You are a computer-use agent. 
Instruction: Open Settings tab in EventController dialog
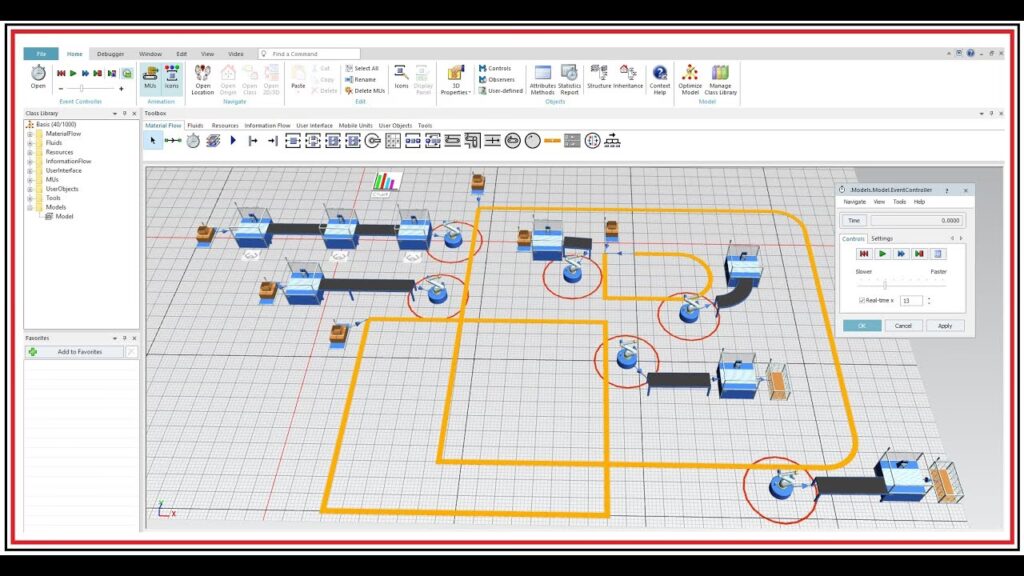(881, 238)
